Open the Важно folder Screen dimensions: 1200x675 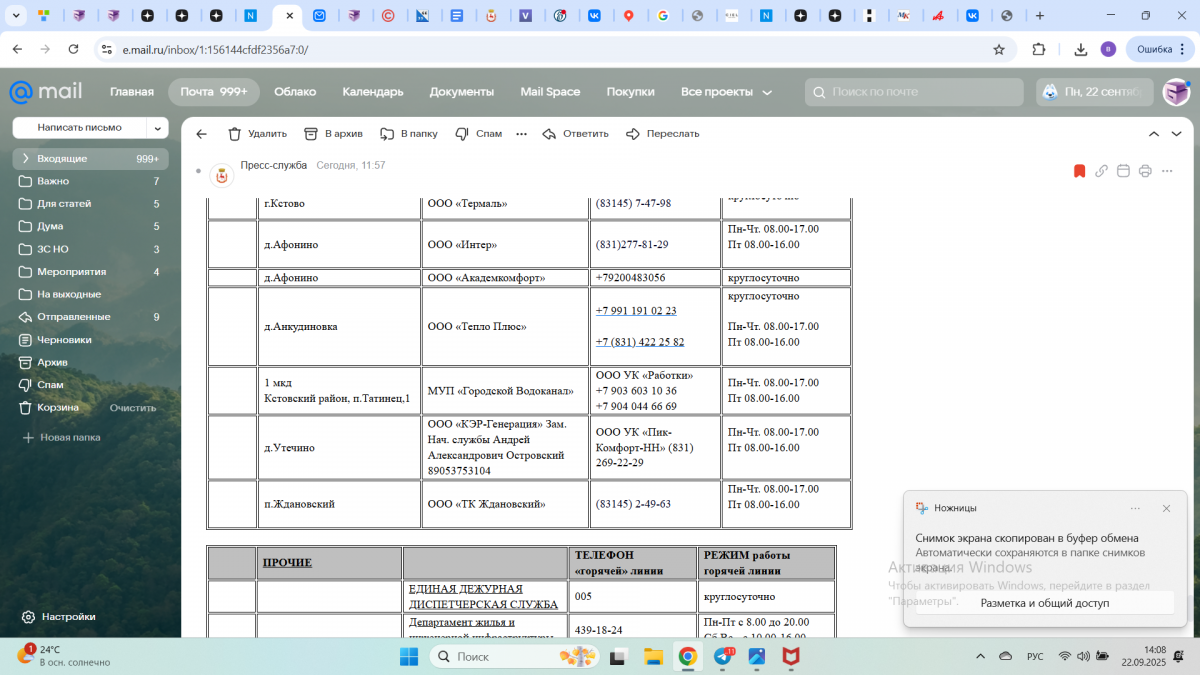[90, 181]
